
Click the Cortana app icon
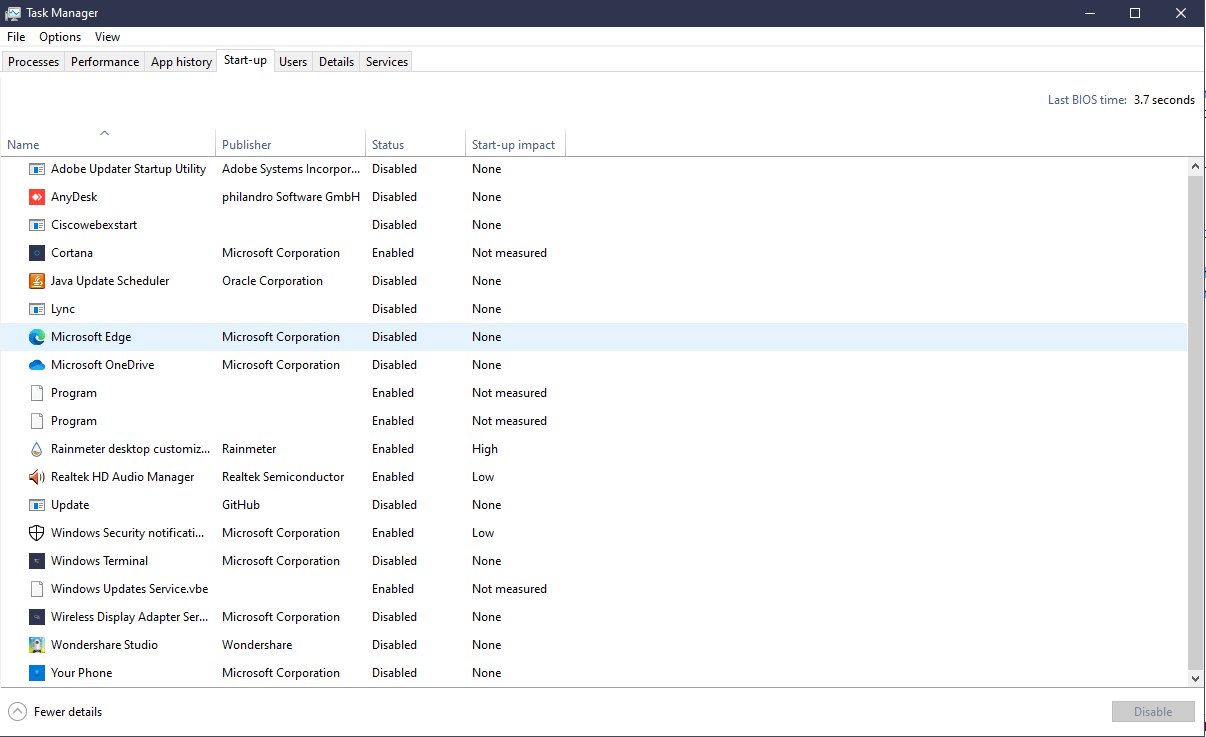[37, 253]
